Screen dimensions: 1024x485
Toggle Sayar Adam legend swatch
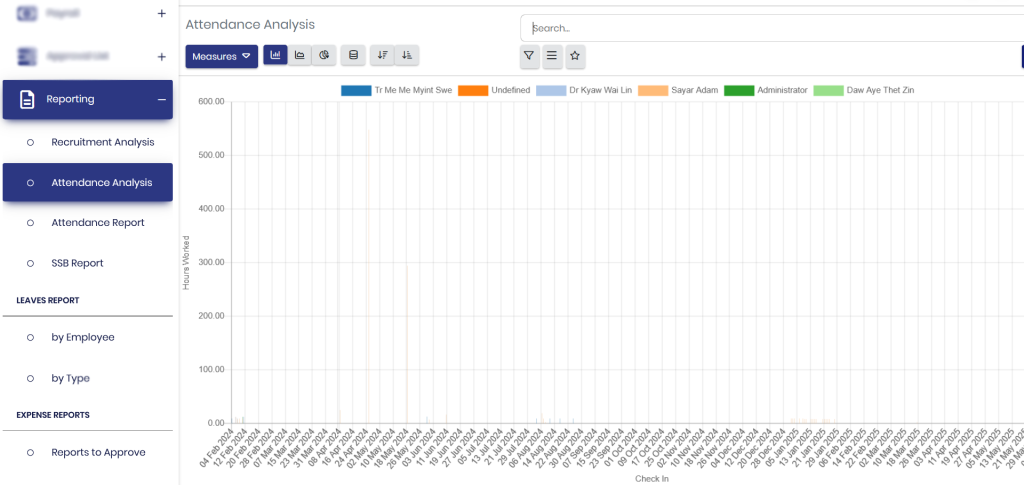[x=652, y=90]
